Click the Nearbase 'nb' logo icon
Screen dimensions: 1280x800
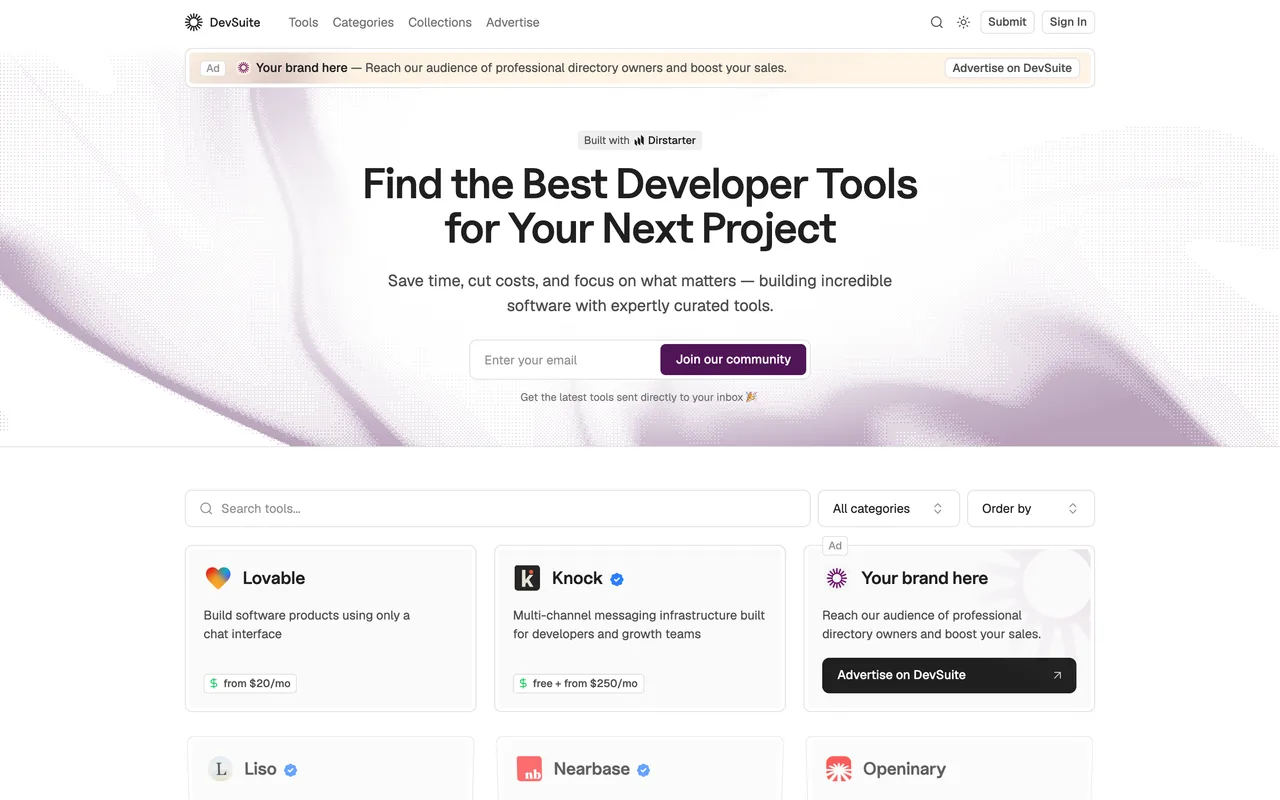[x=529, y=769]
